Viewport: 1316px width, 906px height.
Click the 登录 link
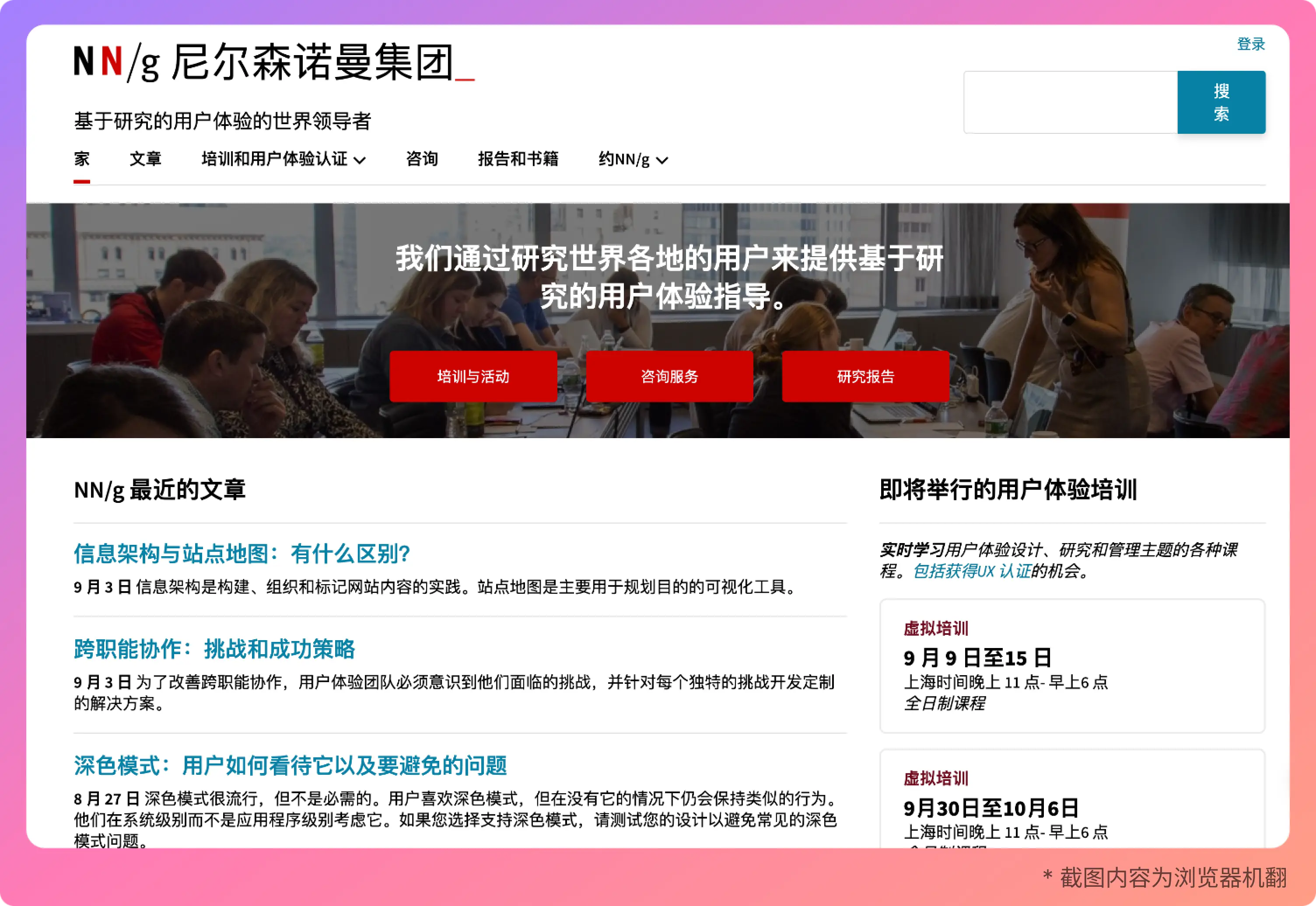[x=1251, y=44]
